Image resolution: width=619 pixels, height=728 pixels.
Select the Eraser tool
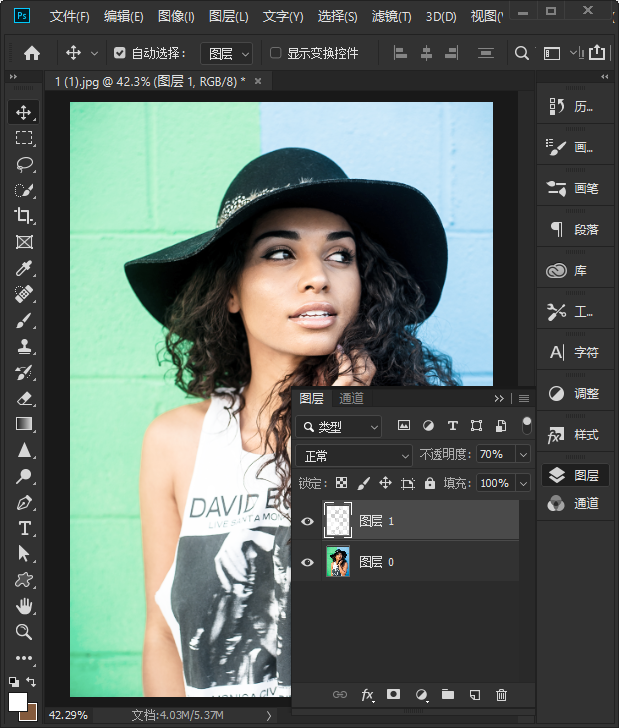pos(24,398)
